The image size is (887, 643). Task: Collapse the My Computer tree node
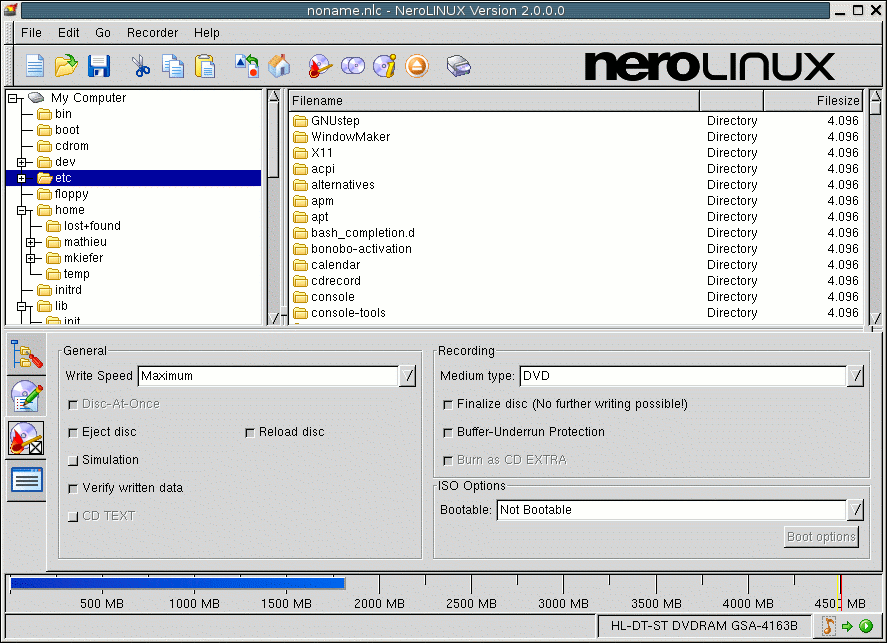pyautogui.click(x=12, y=98)
